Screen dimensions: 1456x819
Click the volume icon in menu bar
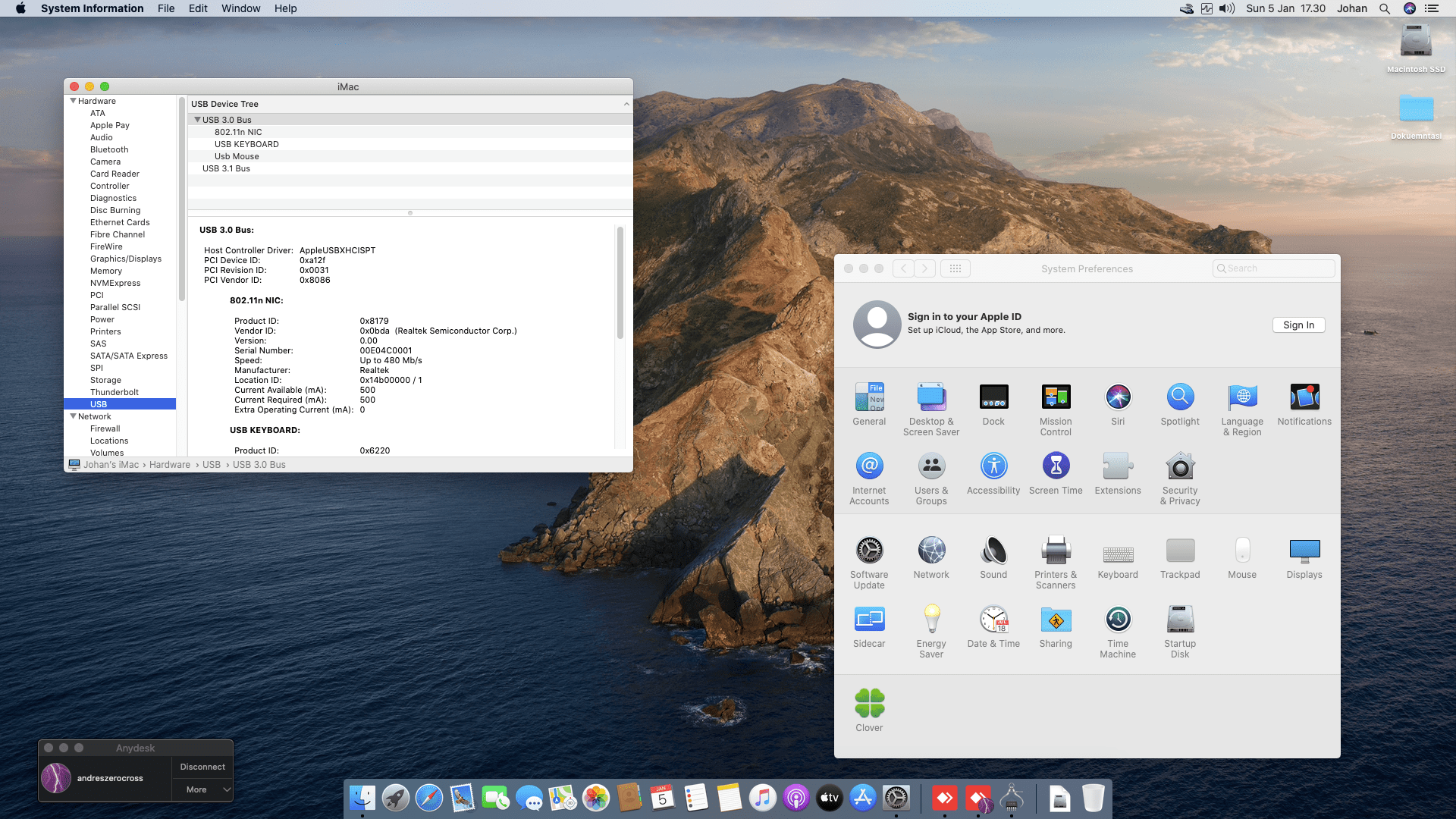1226,8
